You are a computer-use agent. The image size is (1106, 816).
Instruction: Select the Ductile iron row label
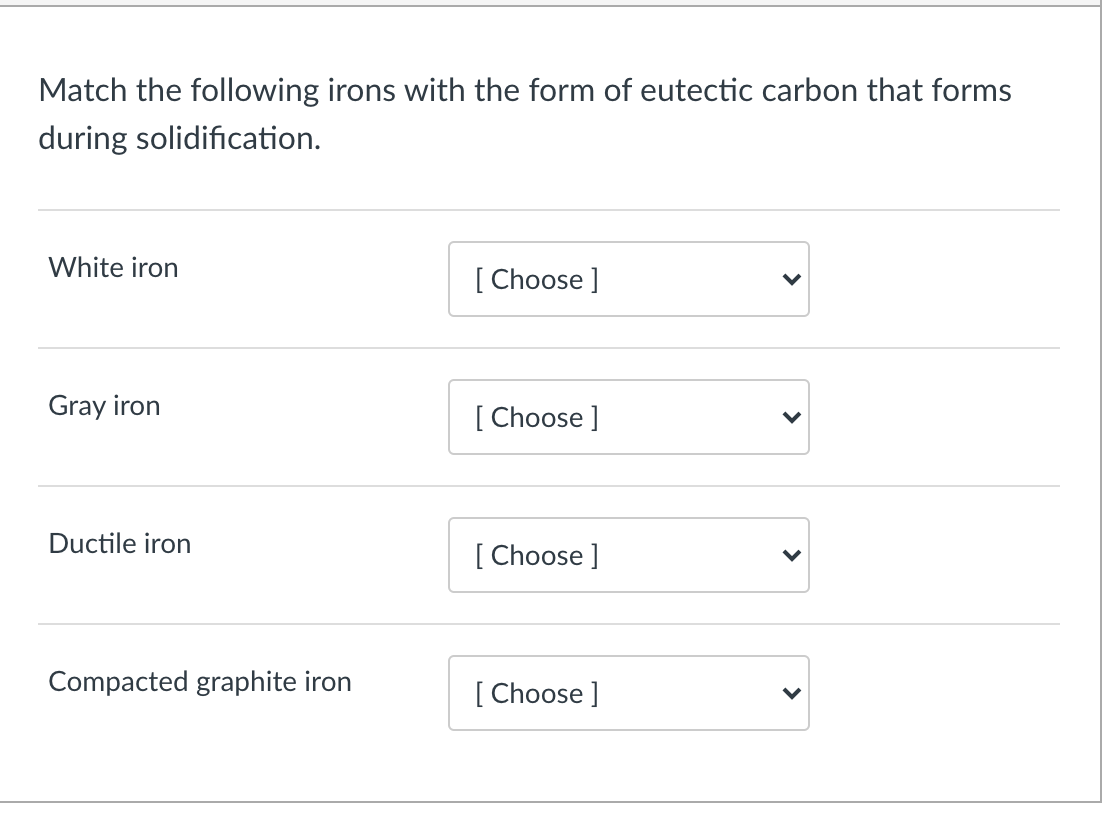click(x=119, y=543)
